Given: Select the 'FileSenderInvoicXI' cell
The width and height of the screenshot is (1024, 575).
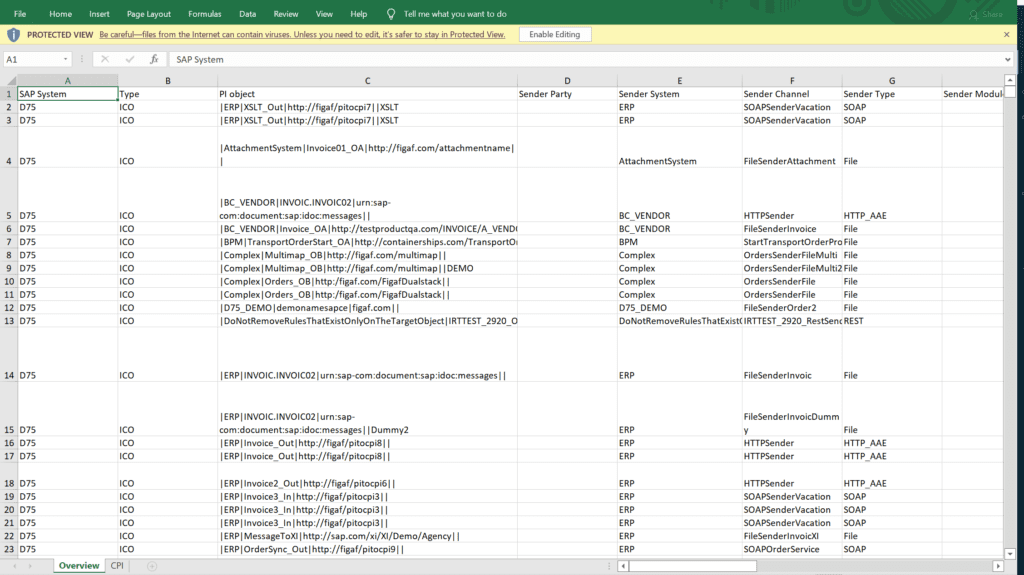Looking at the screenshot, I should (792, 536).
